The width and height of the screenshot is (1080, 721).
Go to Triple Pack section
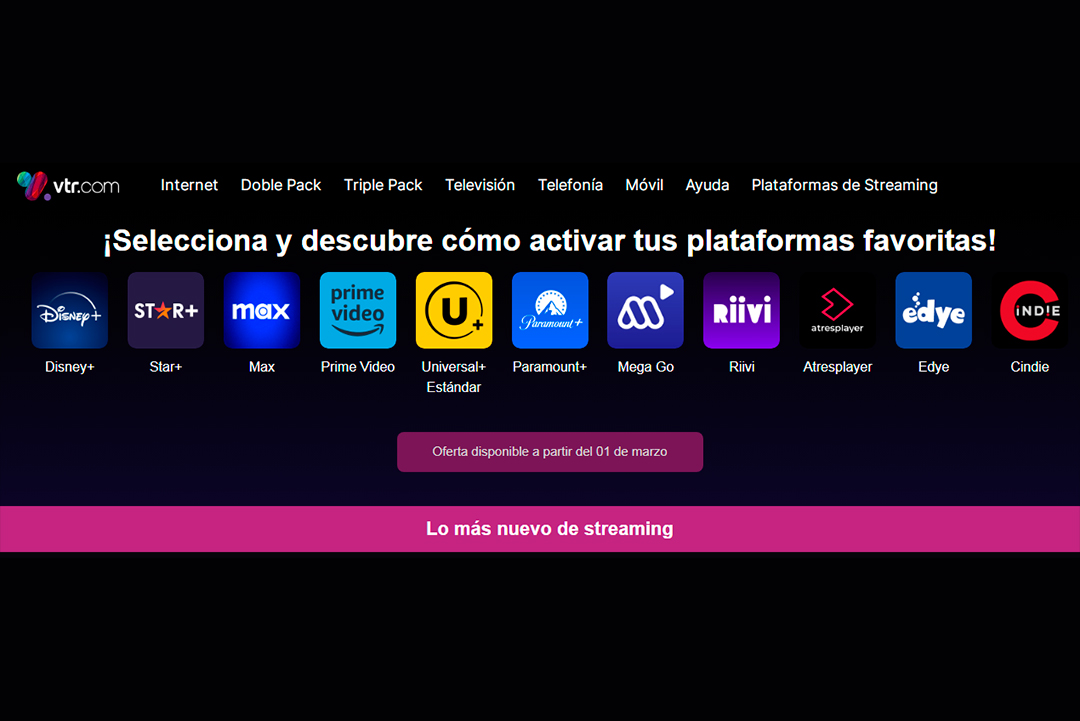point(383,185)
